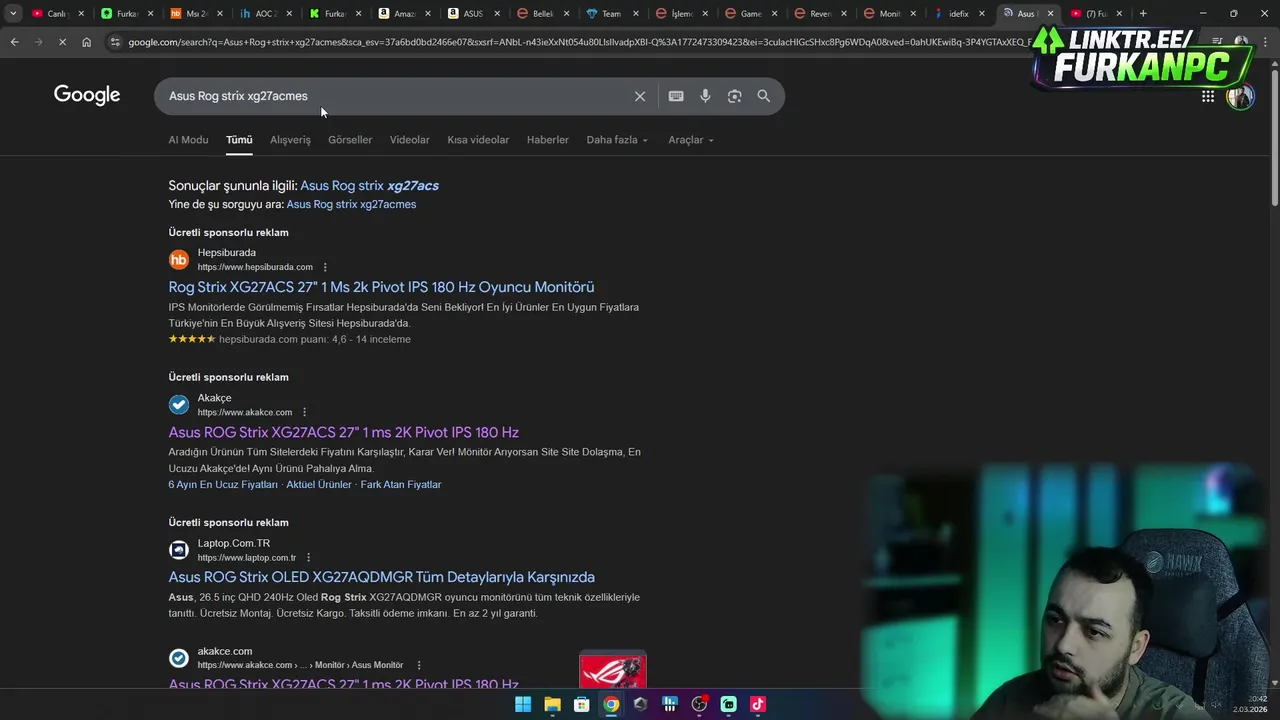
Task: Open the ad title 'Asus ROG Strix XG27ACS 27" 1 ms 2K Pivot IPS 180 Hz'
Action: tap(343, 432)
